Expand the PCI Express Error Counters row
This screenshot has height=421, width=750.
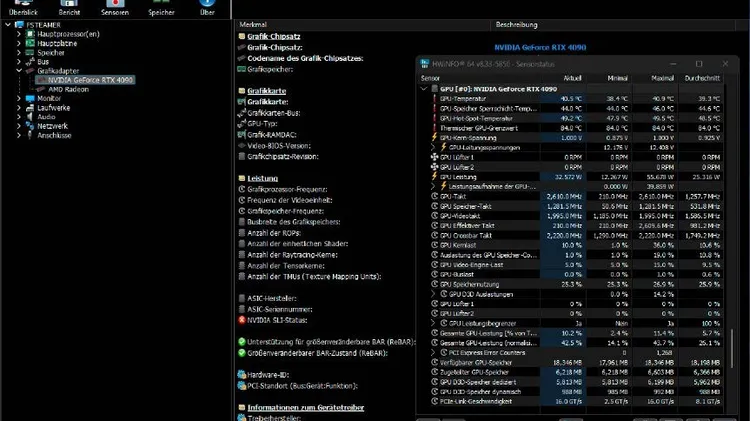[433, 352]
